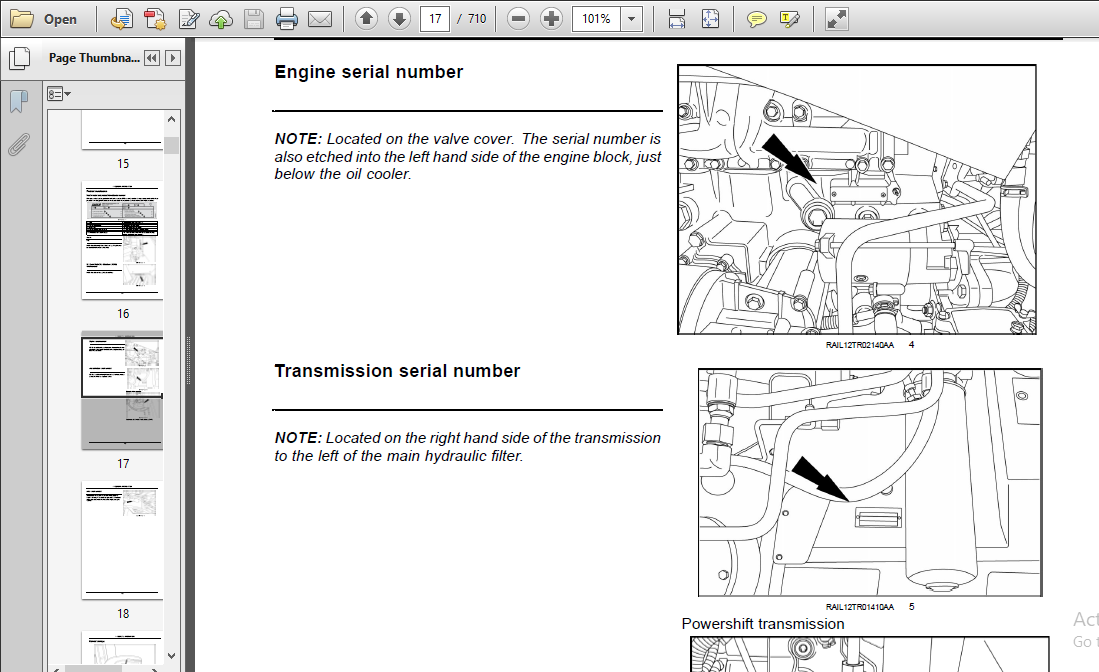Click the Page Thumbnails panel title
This screenshot has width=1099, height=672.
94,58
